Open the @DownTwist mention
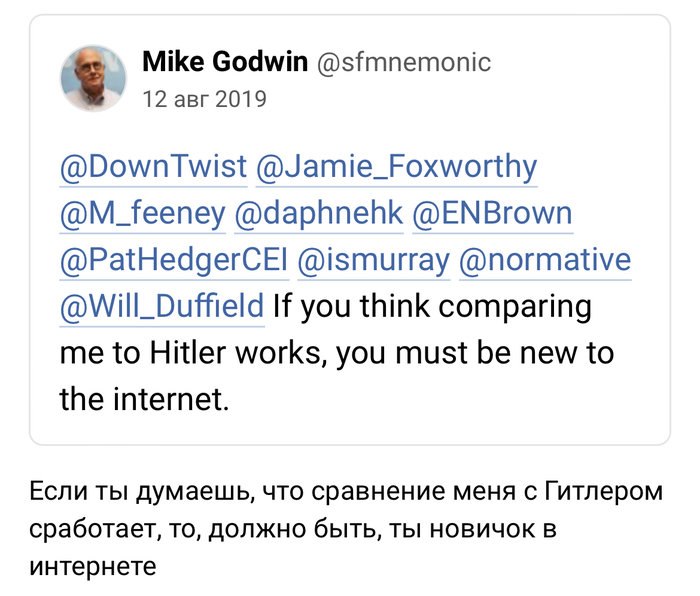The width and height of the screenshot is (700, 596). point(153,166)
